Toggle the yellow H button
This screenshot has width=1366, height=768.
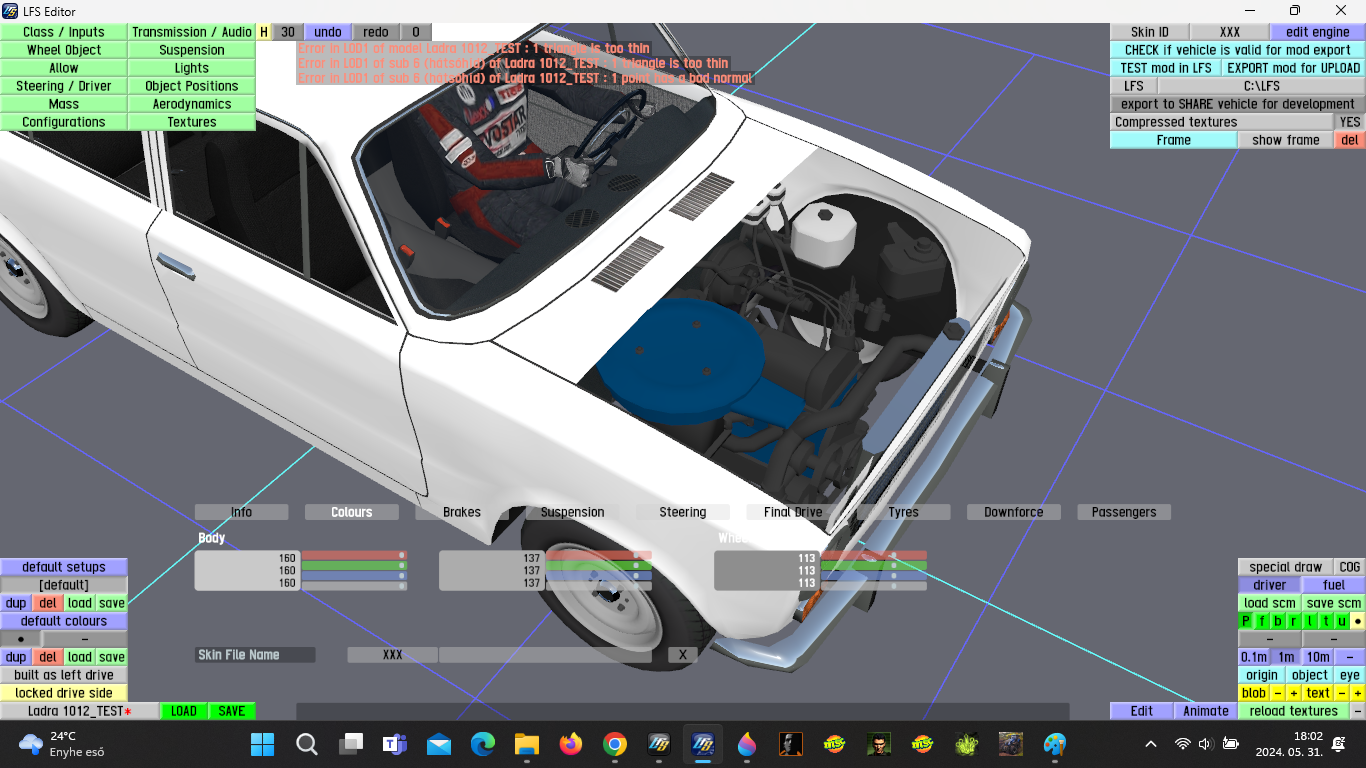264,32
